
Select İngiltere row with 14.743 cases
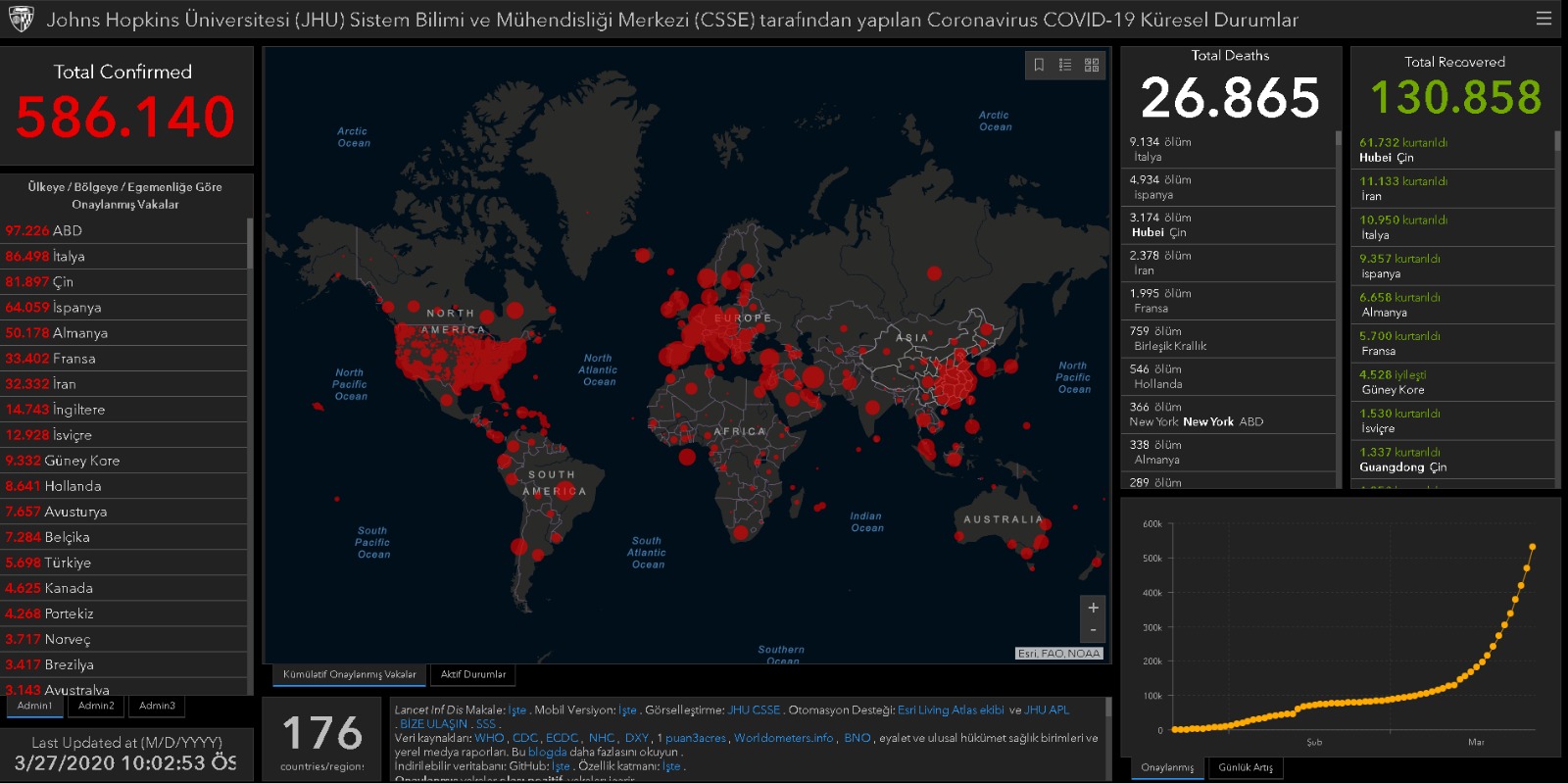pyautogui.click(x=123, y=409)
